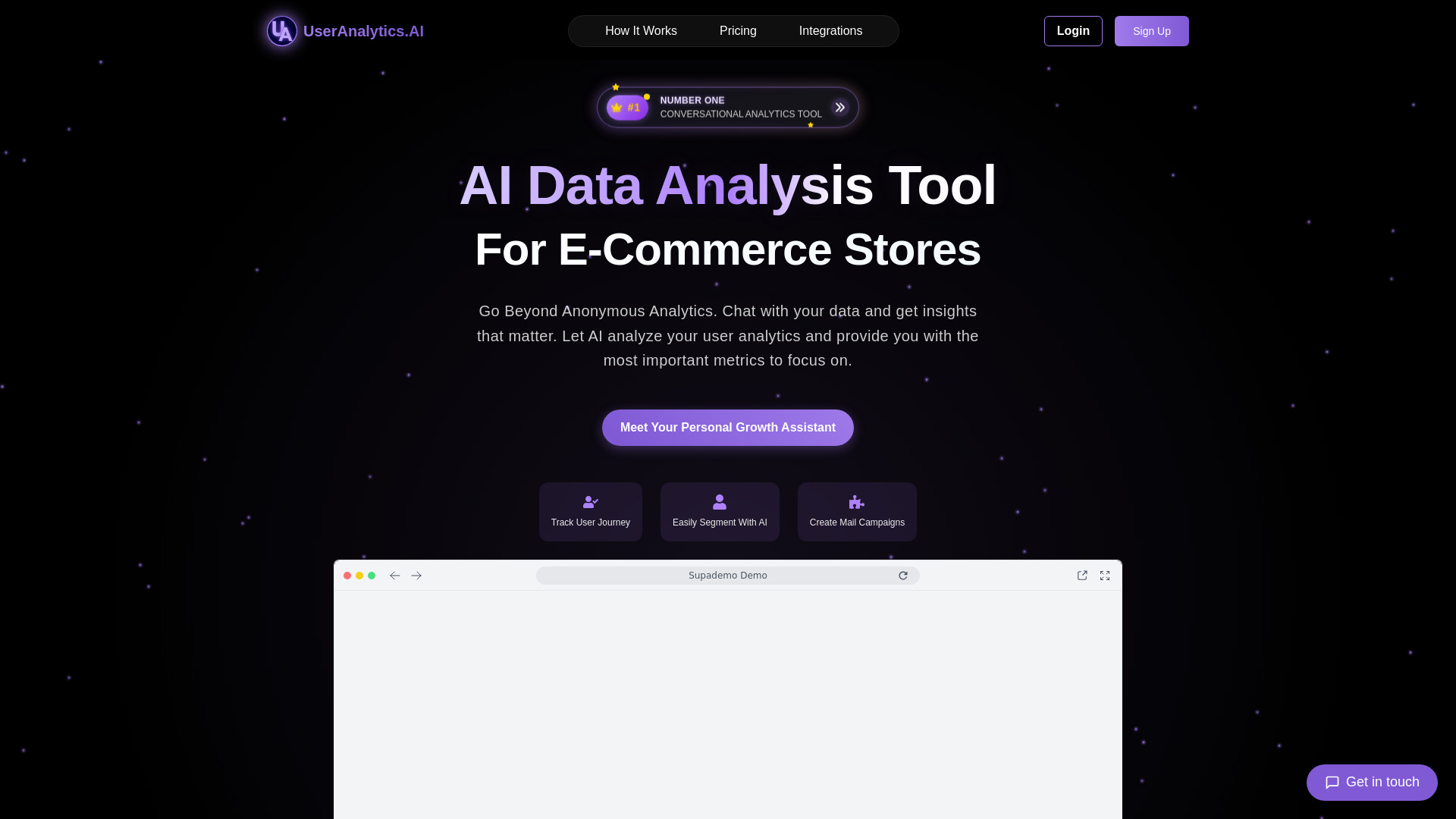Click the Supademo Demo forward navigation arrow
This screenshot has height=819, width=1456.
pyautogui.click(x=418, y=575)
